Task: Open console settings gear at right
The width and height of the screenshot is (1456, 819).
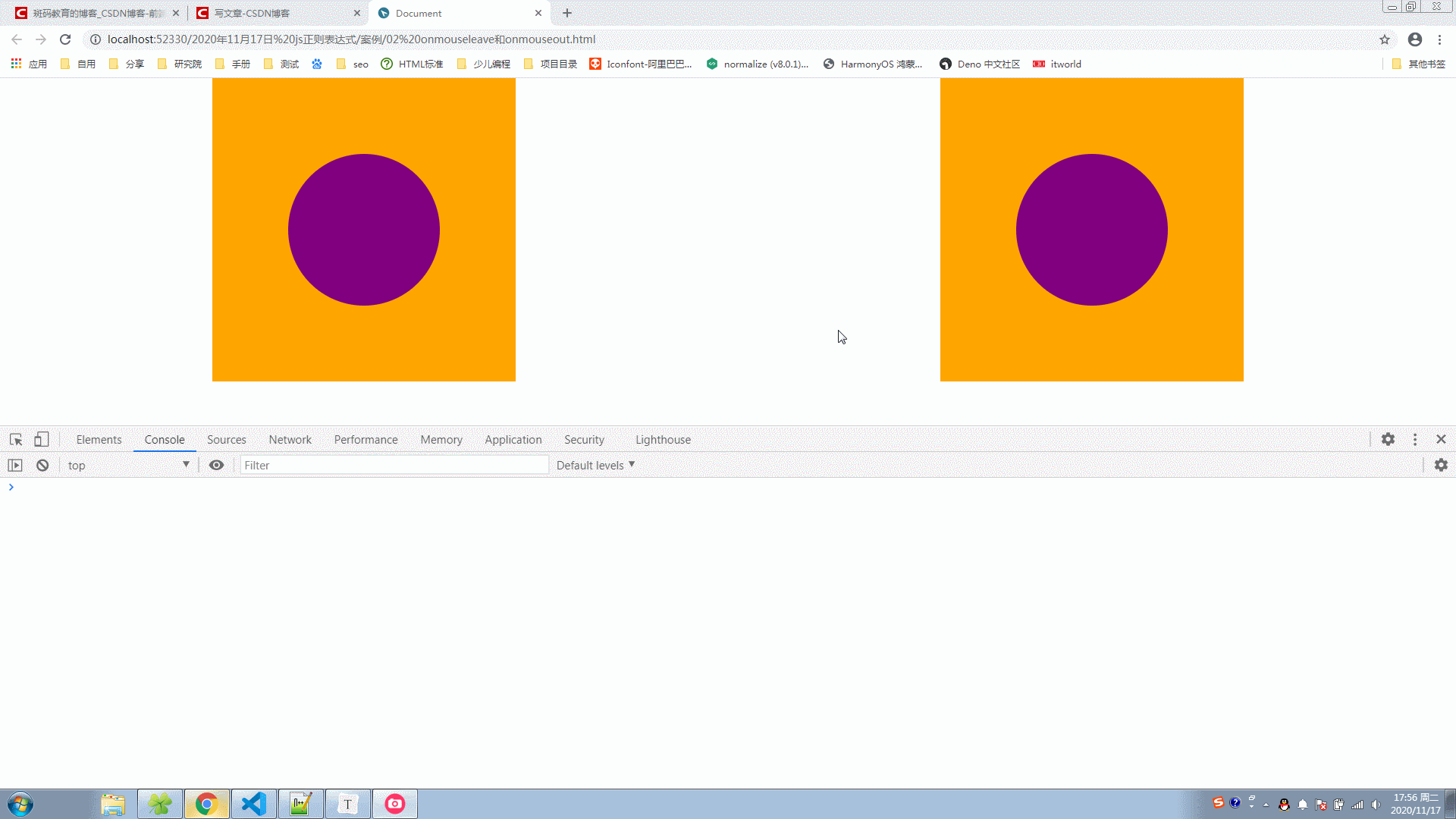Action: coord(1441,466)
